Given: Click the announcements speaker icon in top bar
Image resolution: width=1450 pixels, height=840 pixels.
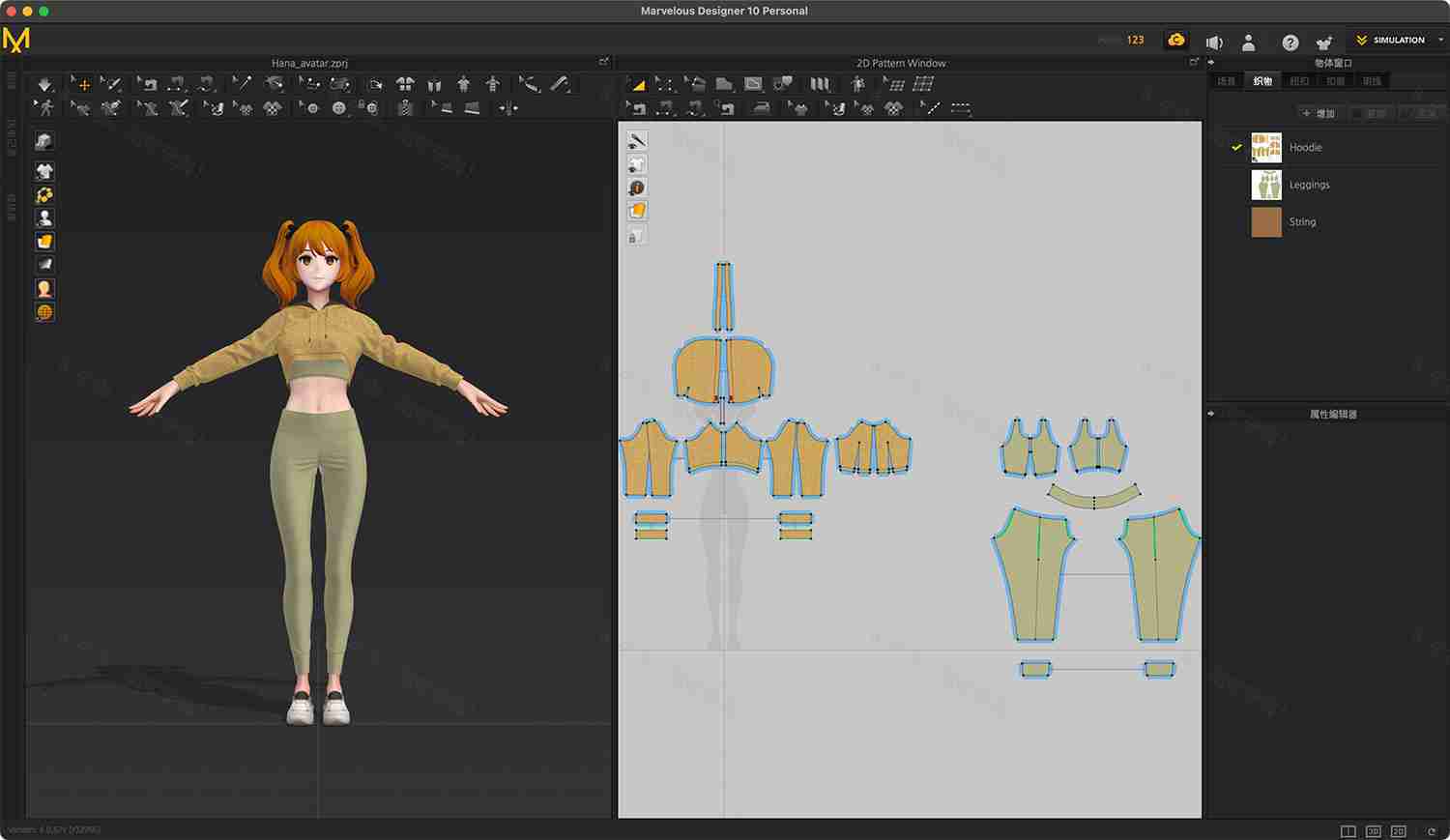Looking at the screenshot, I should [x=1214, y=43].
